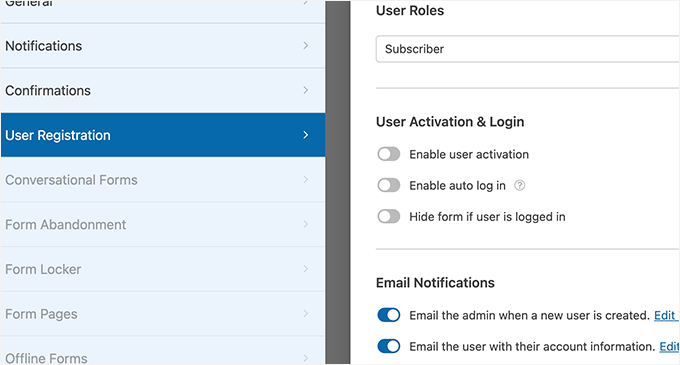Open the Form Abandonment section
680x365 pixels.
pyautogui.click(x=163, y=224)
